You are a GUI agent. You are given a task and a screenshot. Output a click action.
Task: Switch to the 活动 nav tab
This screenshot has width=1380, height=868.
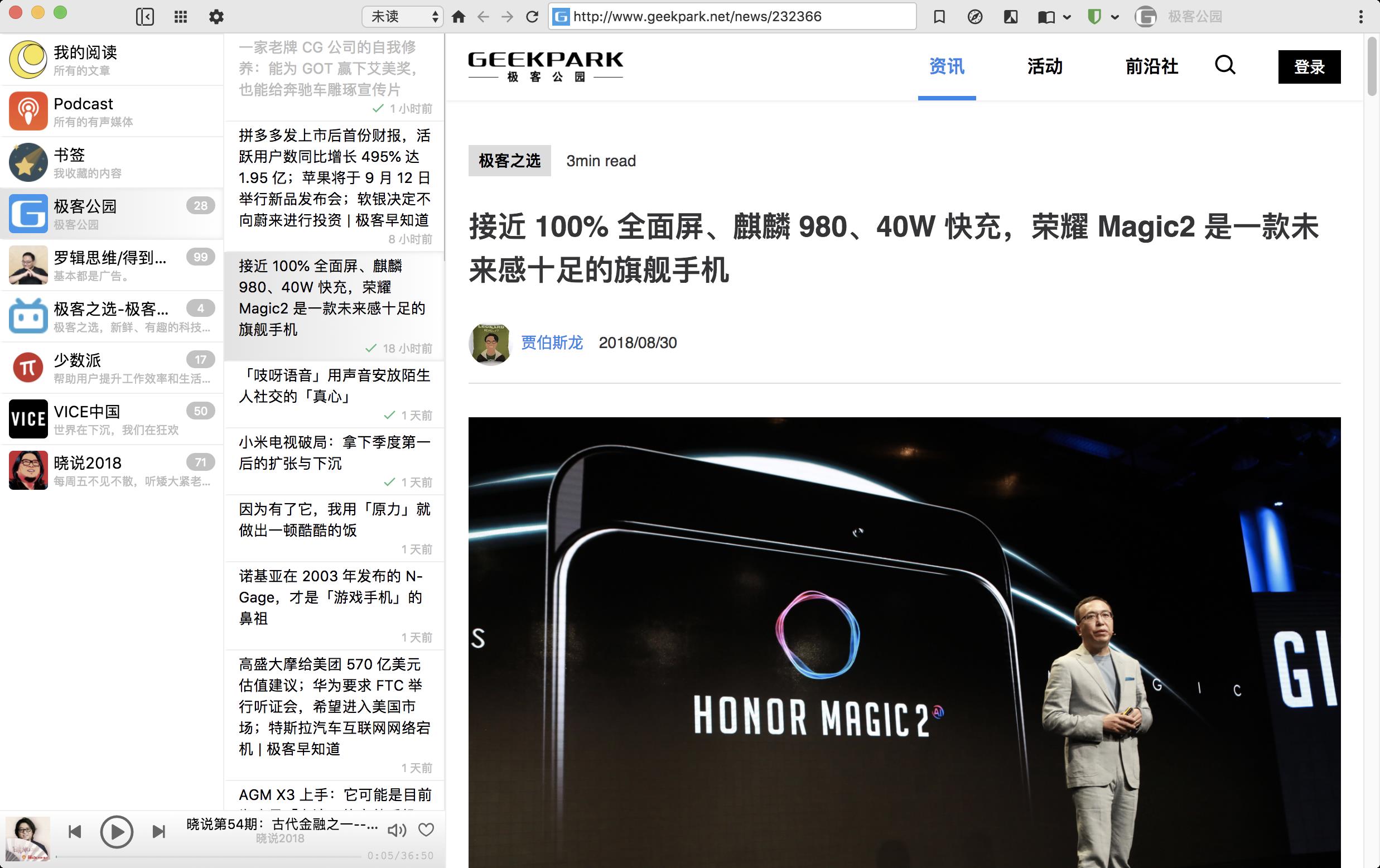[x=1044, y=66]
